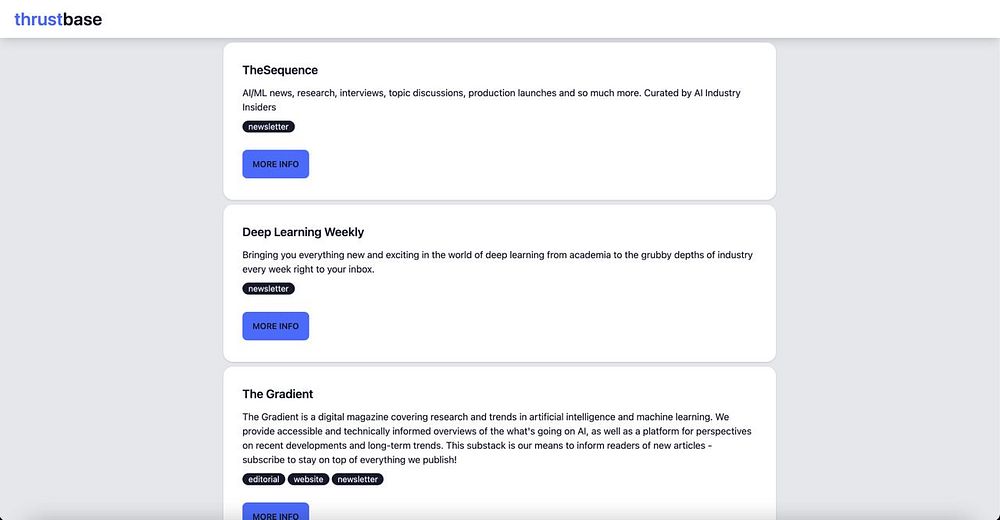This screenshot has height=520, width=1000.
Task: Select newsletter tag under Deep Learning Weekly
Action: pos(268,289)
